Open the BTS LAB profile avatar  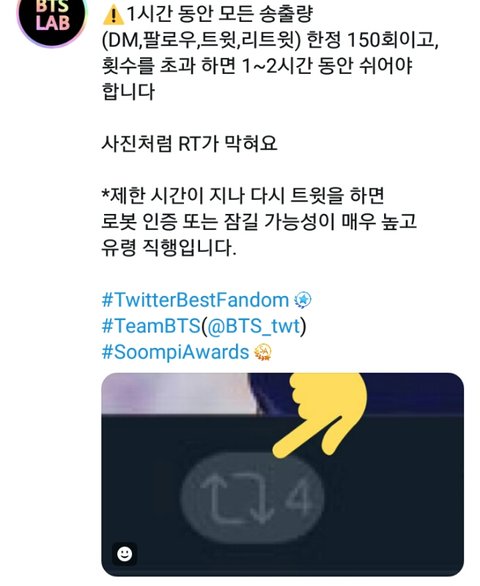(x=52, y=17)
